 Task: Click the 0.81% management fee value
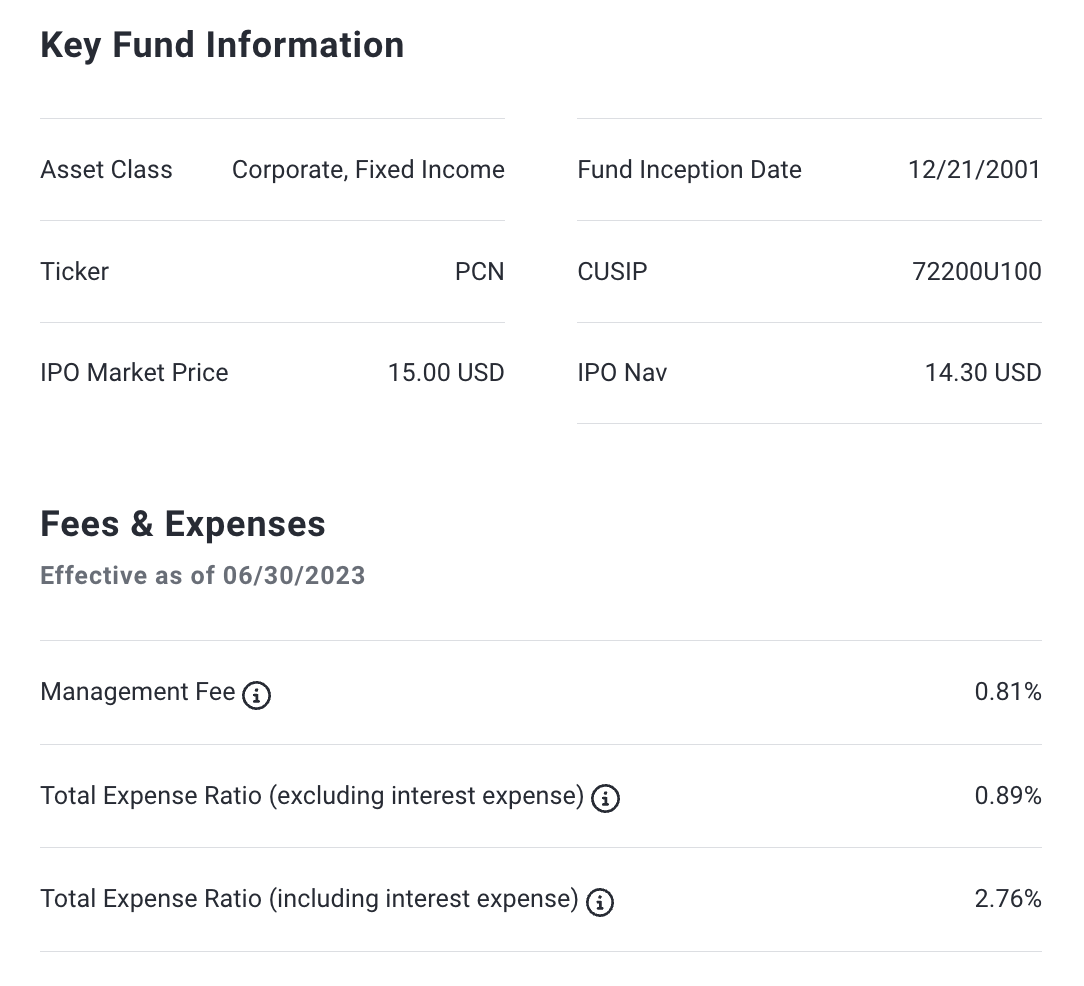pyautogui.click(x=1007, y=692)
